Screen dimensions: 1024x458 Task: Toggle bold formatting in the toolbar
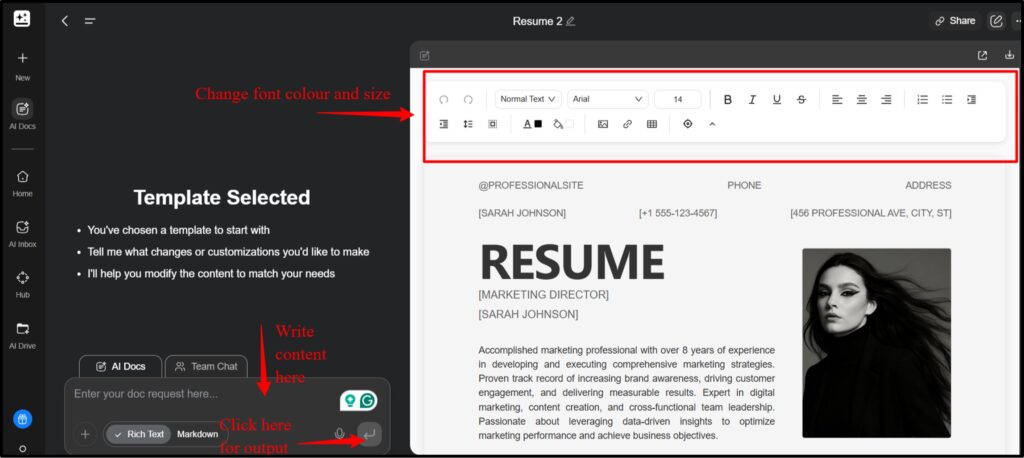727,99
